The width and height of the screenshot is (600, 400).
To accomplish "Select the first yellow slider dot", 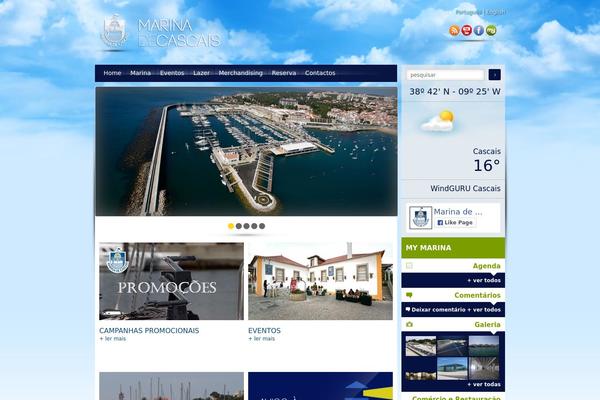I will [231, 226].
